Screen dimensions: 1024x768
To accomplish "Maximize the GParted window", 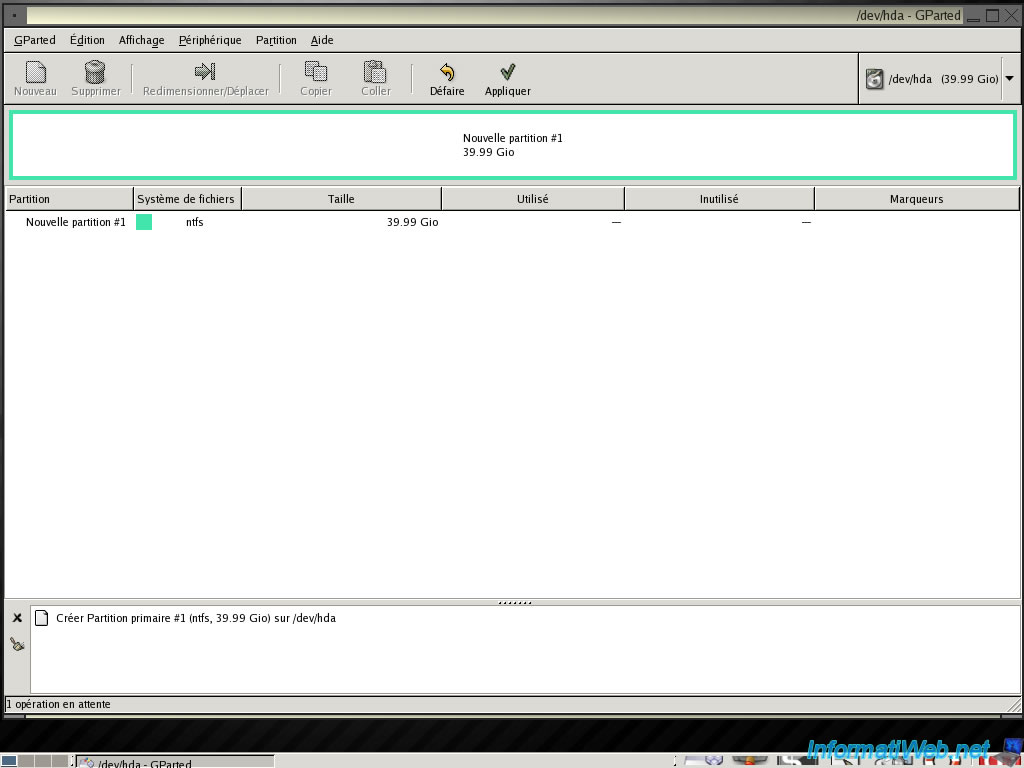I will point(992,15).
